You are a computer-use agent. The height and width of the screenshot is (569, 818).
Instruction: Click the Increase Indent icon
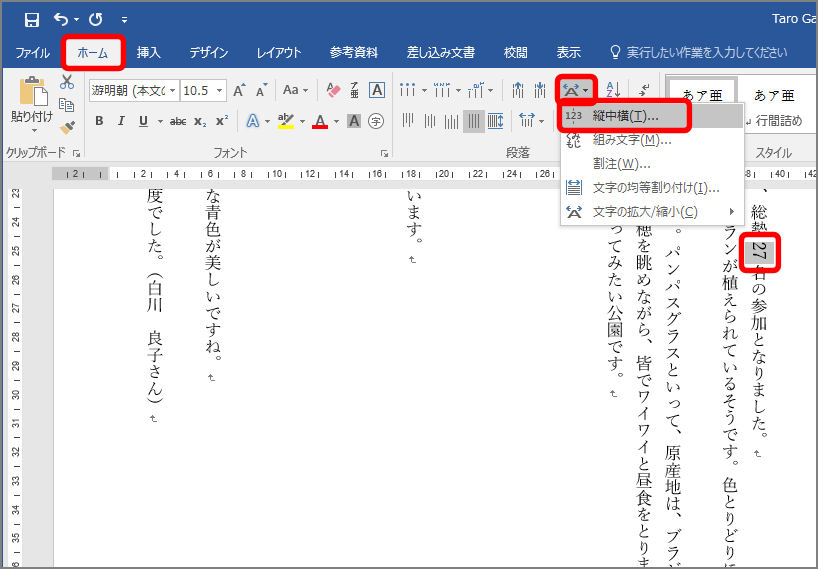click(540, 90)
